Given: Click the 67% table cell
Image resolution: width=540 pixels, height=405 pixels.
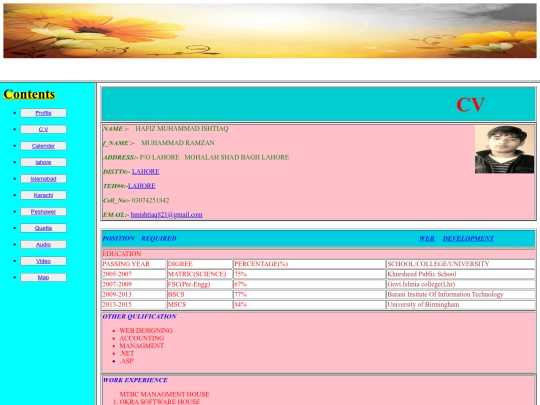Looking at the screenshot, I should coord(309,284).
